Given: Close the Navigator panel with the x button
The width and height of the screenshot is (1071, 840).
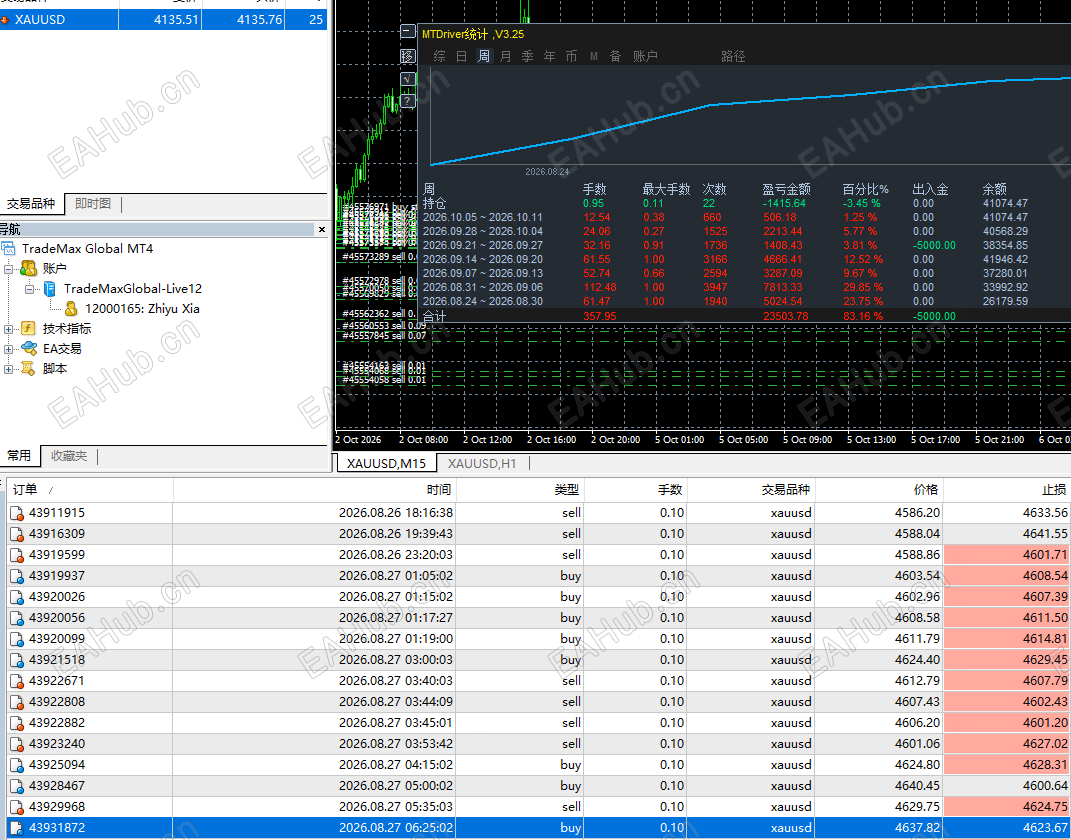Looking at the screenshot, I should pyautogui.click(x=322, y=229).
